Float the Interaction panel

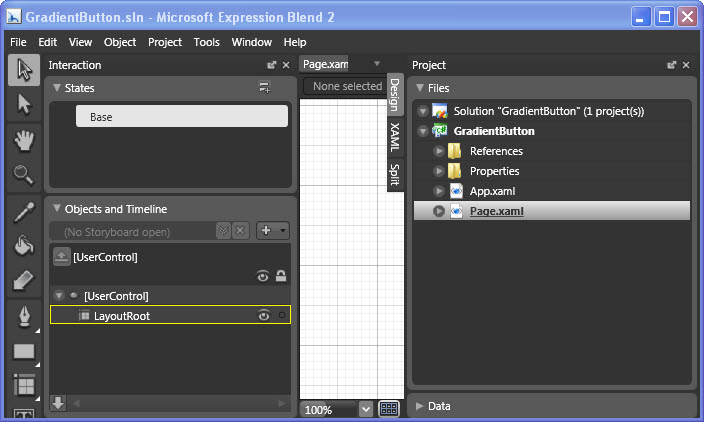tap(272, 65)
